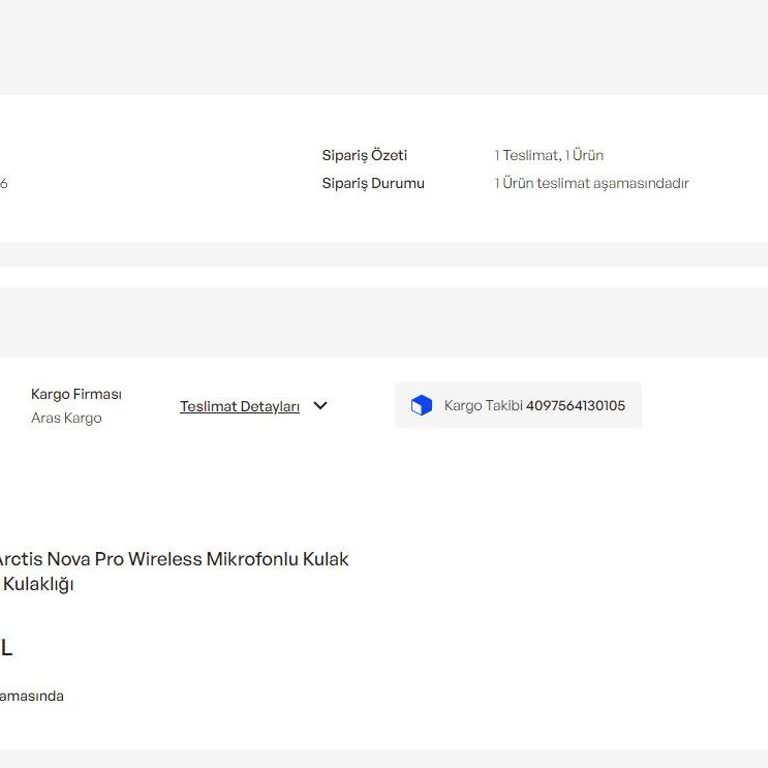Select the Sipariş Durumu label

click(373, 183)
